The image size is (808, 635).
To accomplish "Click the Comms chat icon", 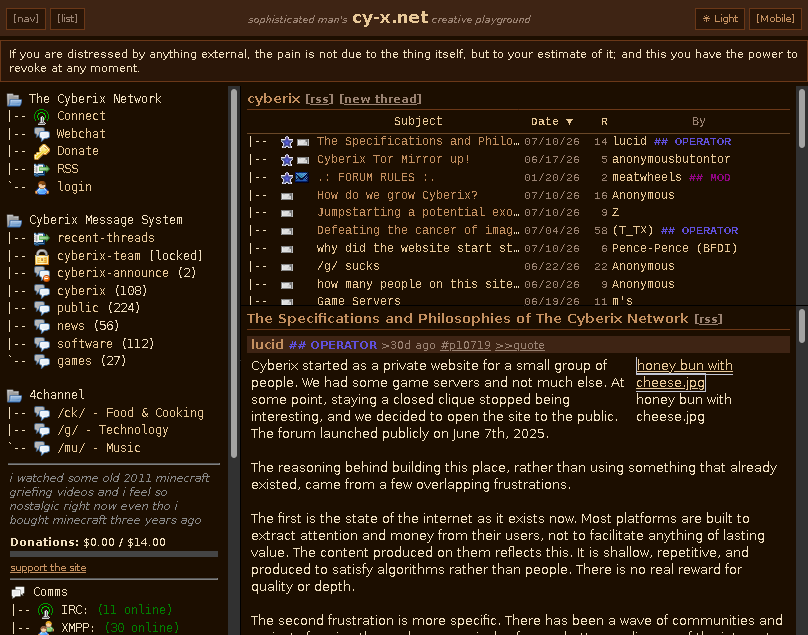I will tap(18, 592).
